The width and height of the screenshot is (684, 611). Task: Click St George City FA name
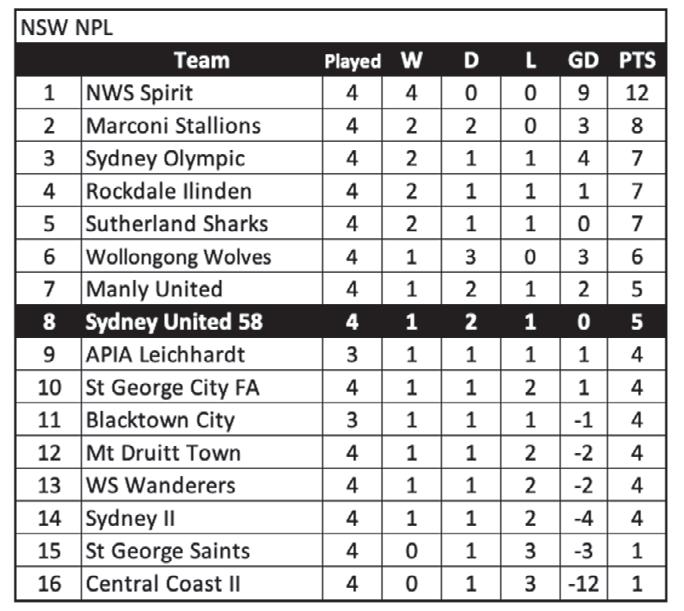172,387
